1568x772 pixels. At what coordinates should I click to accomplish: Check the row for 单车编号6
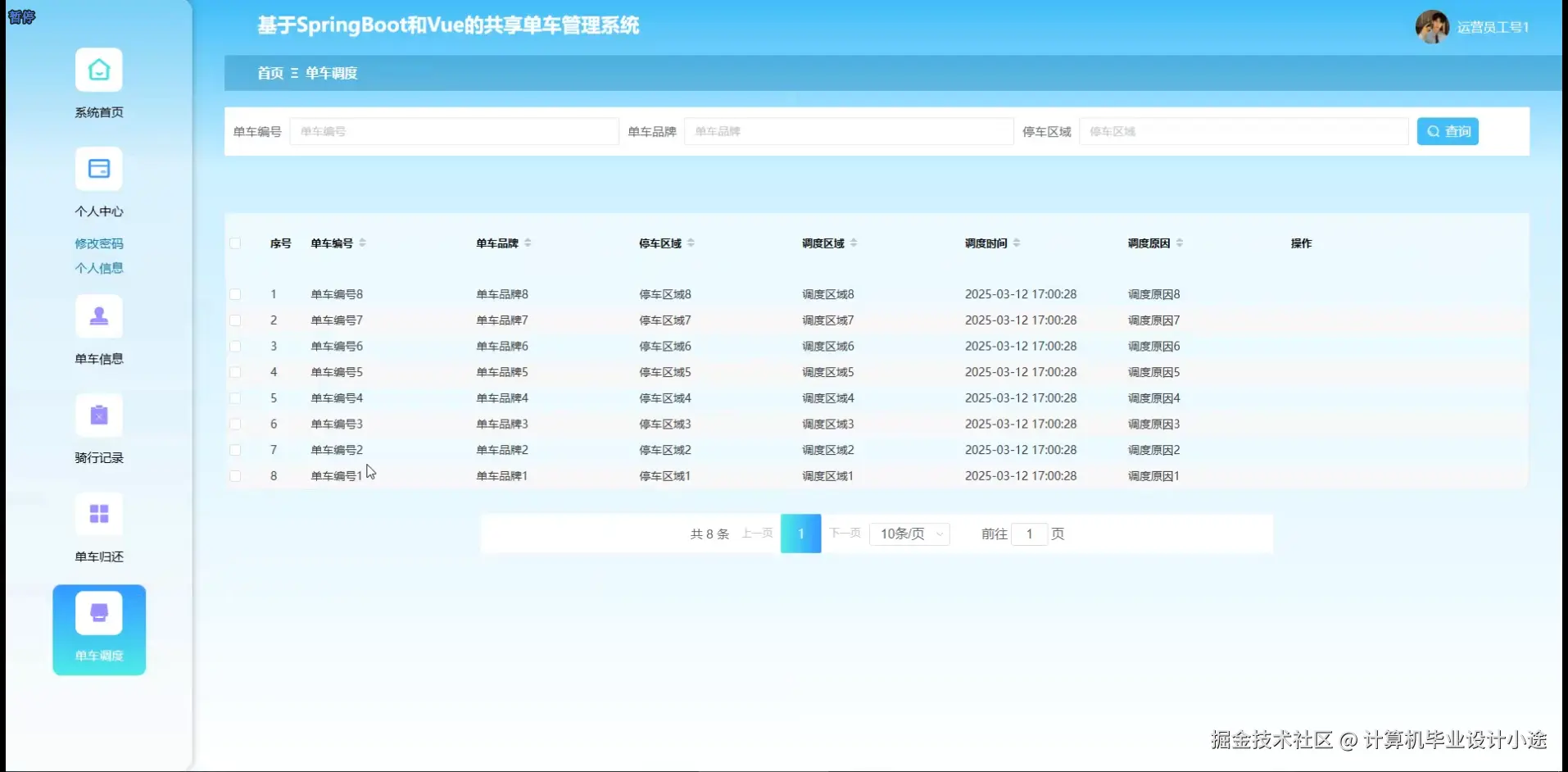pyautogui.click(x=235, y=346)
